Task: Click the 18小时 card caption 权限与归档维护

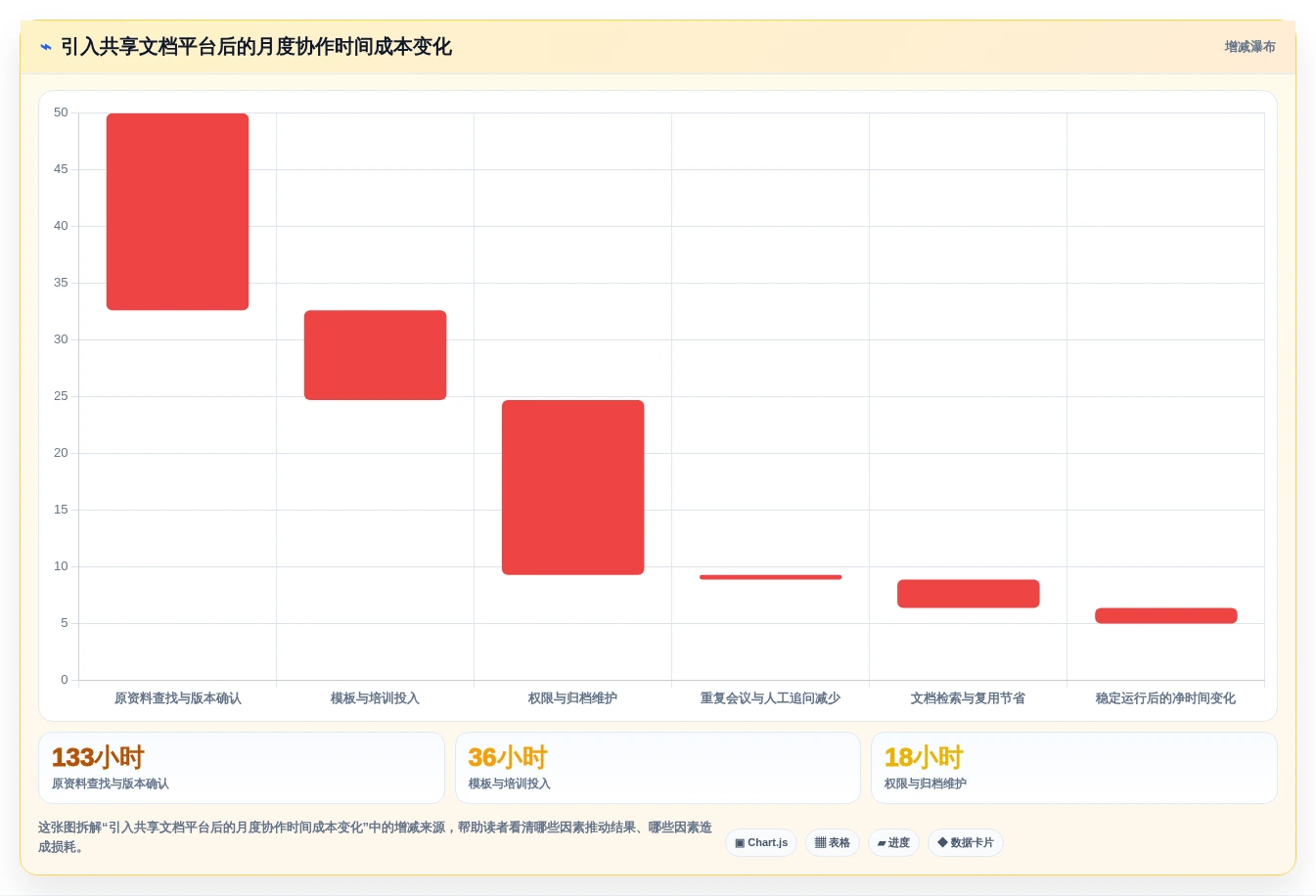Action: click(926, 784)
